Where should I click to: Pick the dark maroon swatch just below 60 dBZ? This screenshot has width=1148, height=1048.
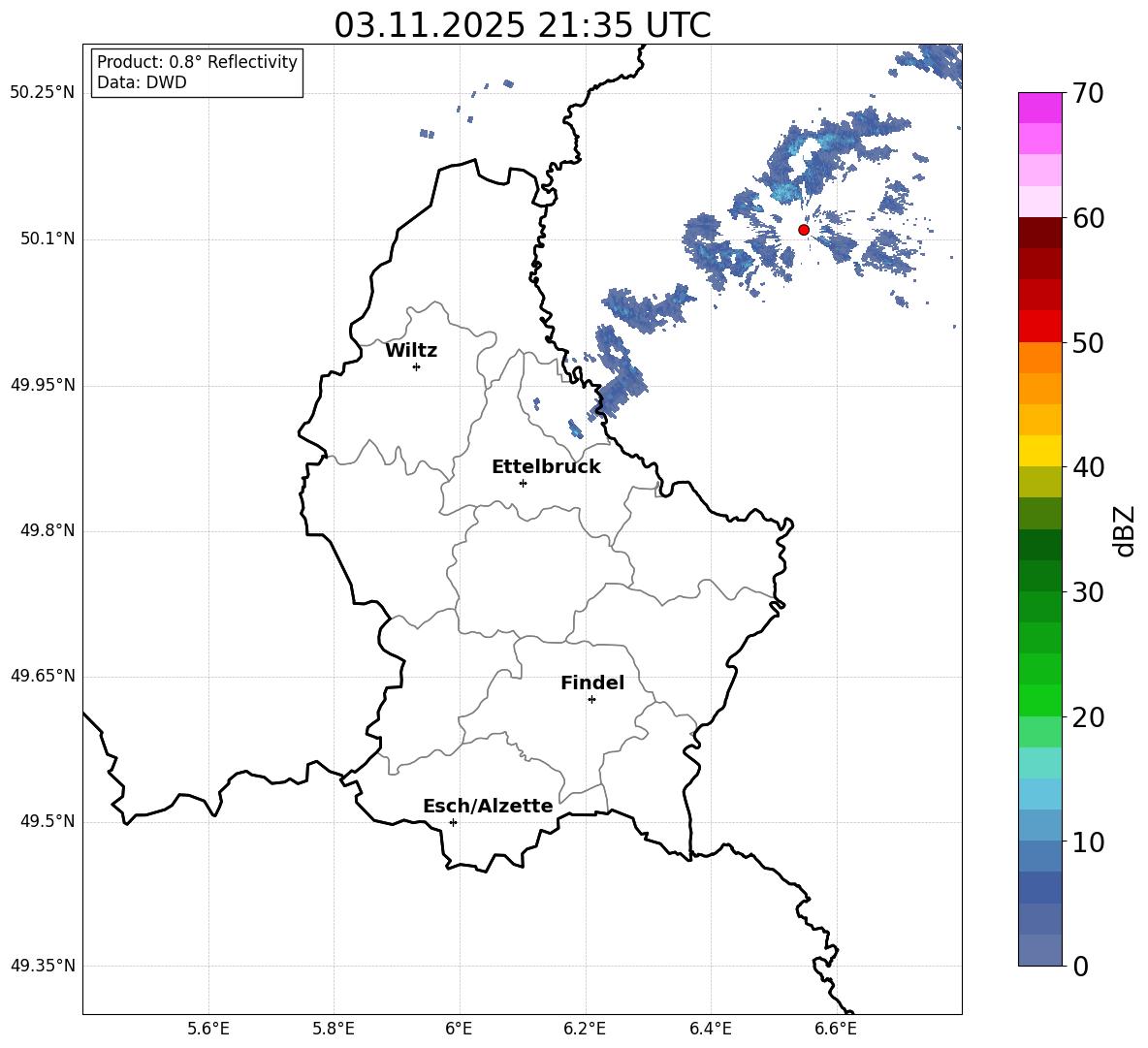tap(1040, 233)
